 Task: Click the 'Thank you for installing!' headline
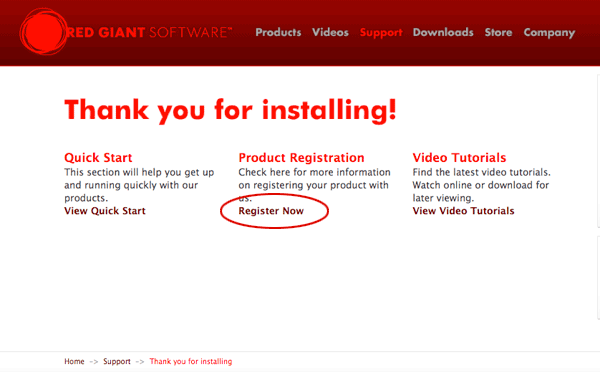230,111
